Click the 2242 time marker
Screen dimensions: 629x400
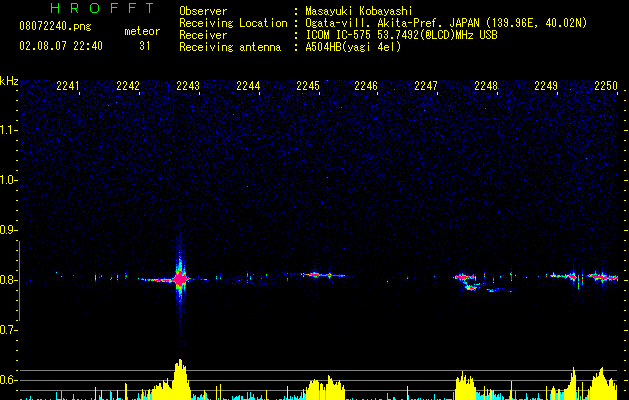[128, 86]
